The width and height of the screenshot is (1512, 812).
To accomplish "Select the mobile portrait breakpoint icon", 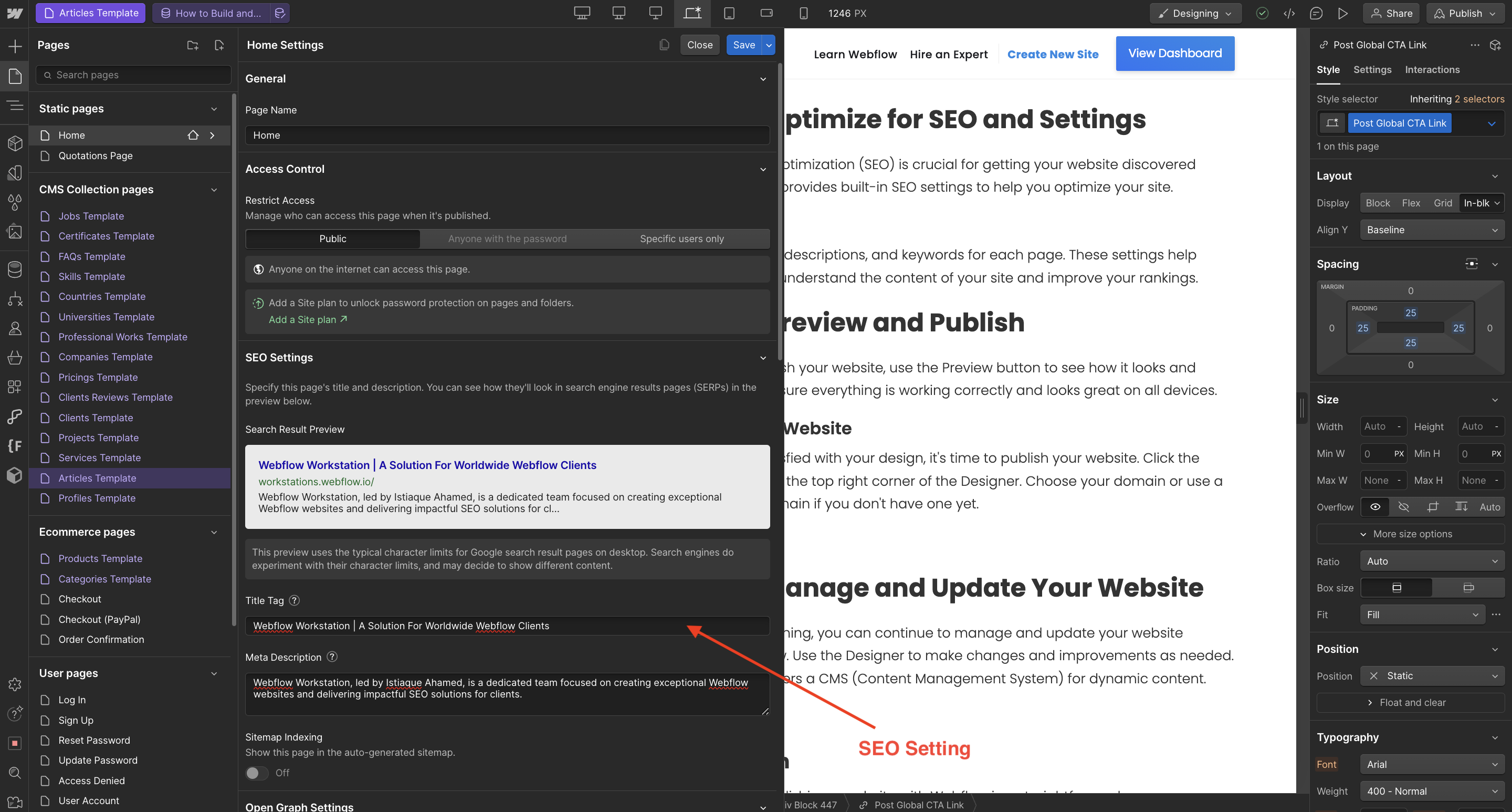I will [x=803, y=13].
